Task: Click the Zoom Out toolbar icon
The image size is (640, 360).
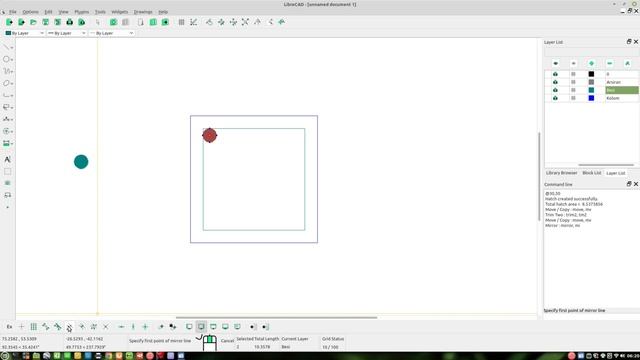Action: pyautogui.click(x=233, y=22)
